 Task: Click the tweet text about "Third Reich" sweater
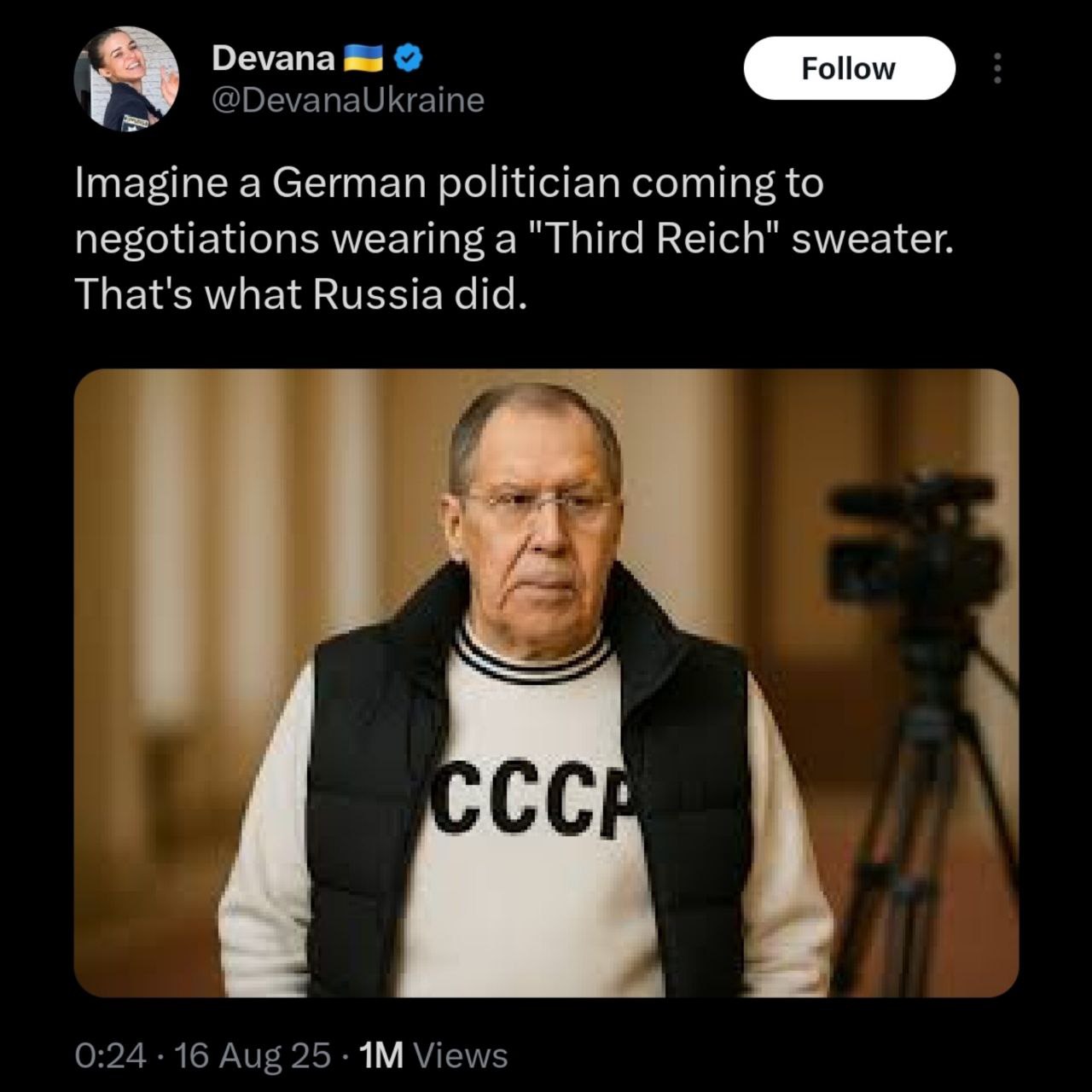pyautogui.click(x=512, y=239)
